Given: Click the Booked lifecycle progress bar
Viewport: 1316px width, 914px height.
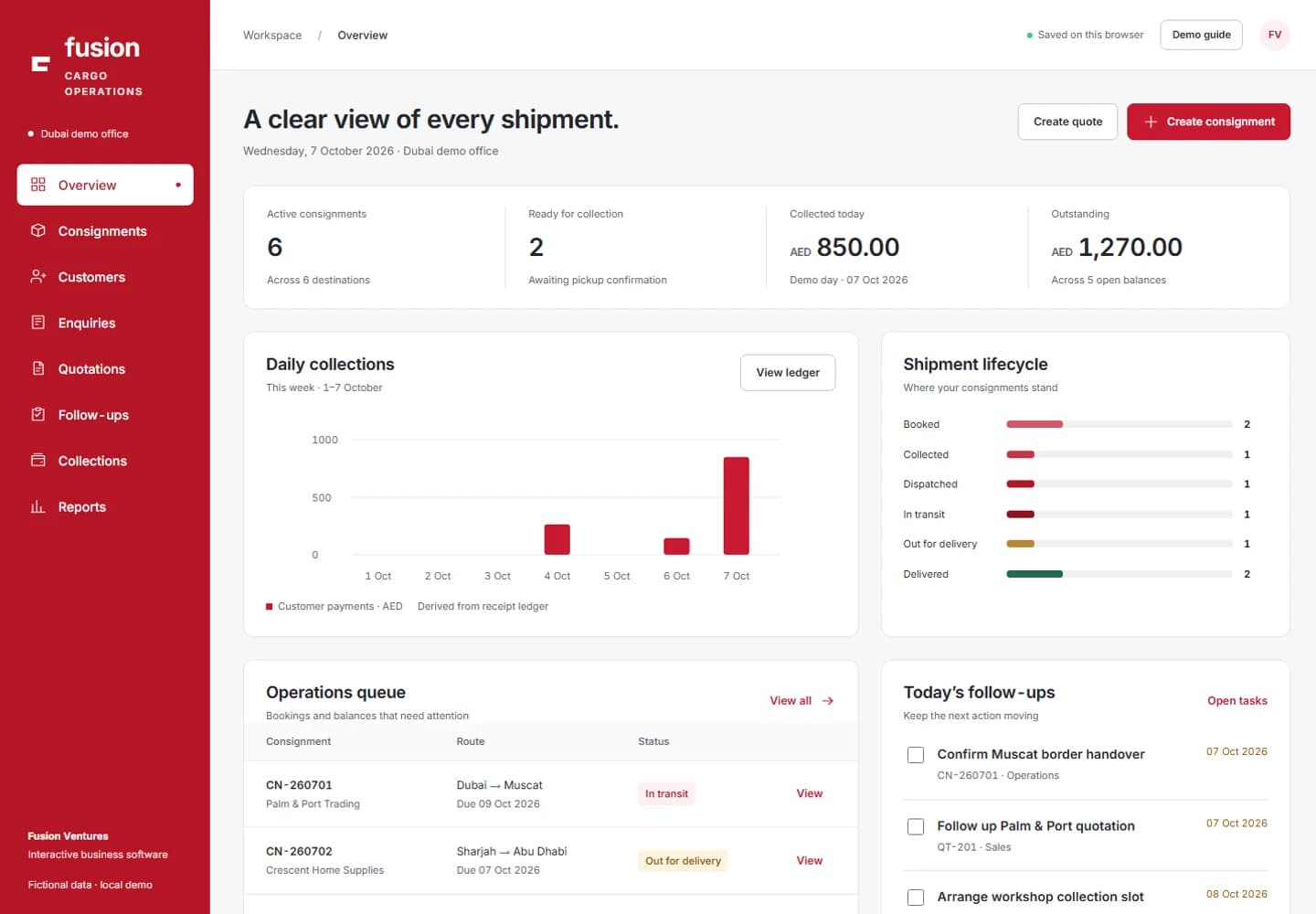Looking at the screenshot, I should tap(1120, 424).
